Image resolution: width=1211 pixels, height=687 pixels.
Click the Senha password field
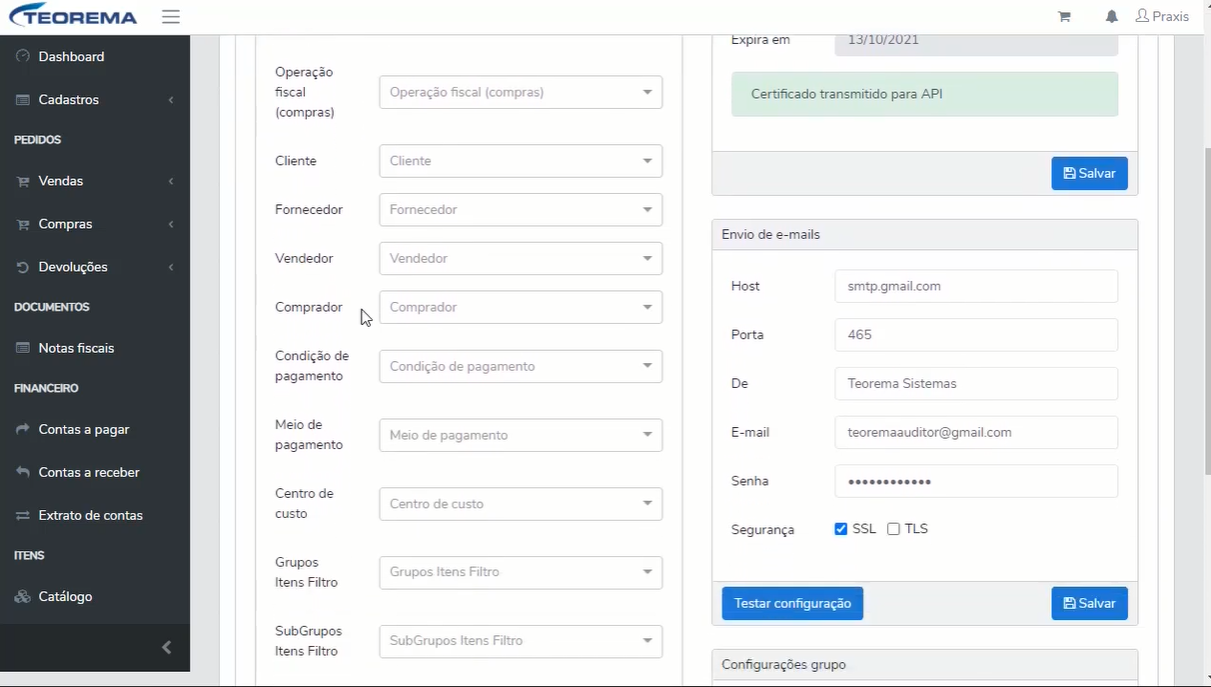point(976,481)
